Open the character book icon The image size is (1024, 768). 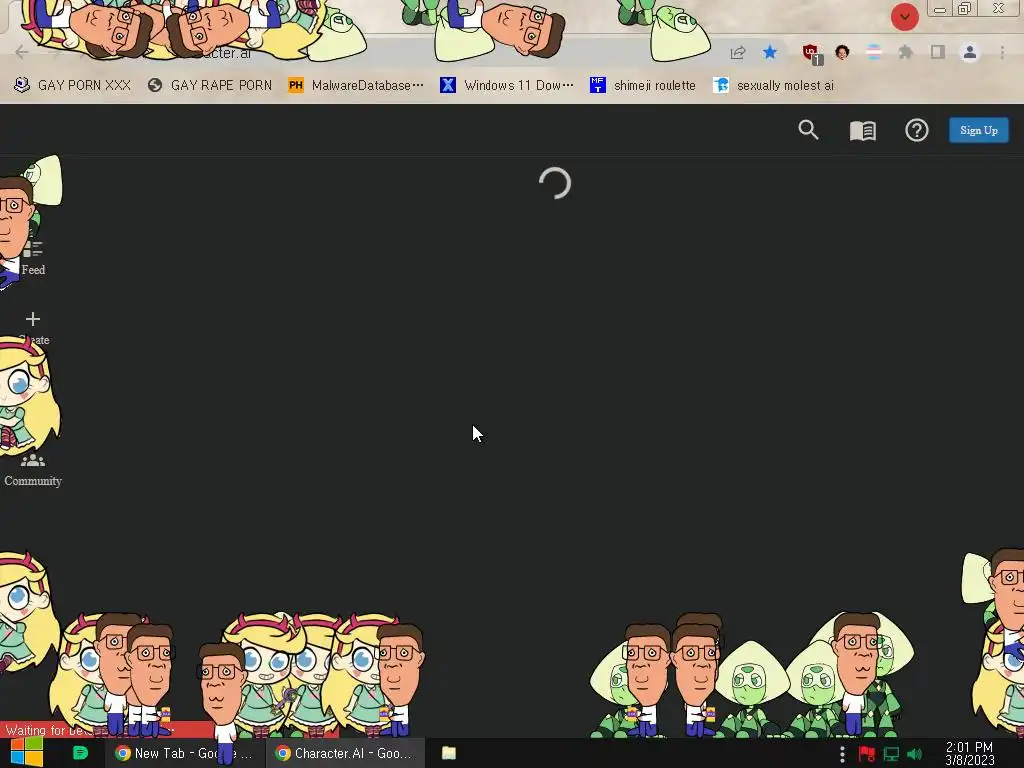tap(862, 131)
